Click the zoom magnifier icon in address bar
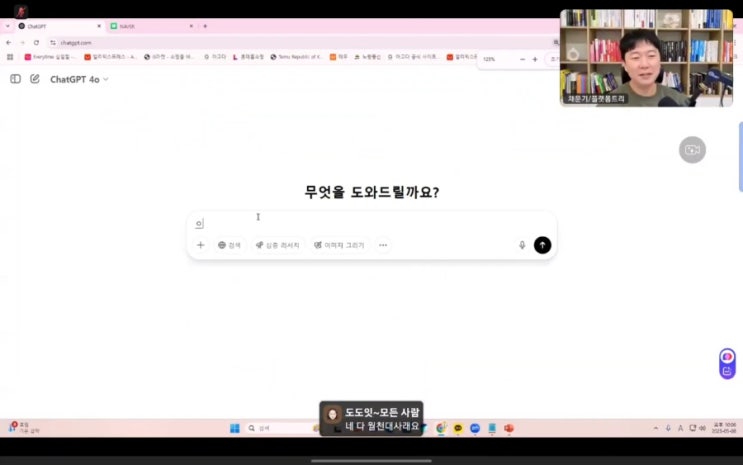The height and width of the screenshot is (465, 743). tap(556, 43)
